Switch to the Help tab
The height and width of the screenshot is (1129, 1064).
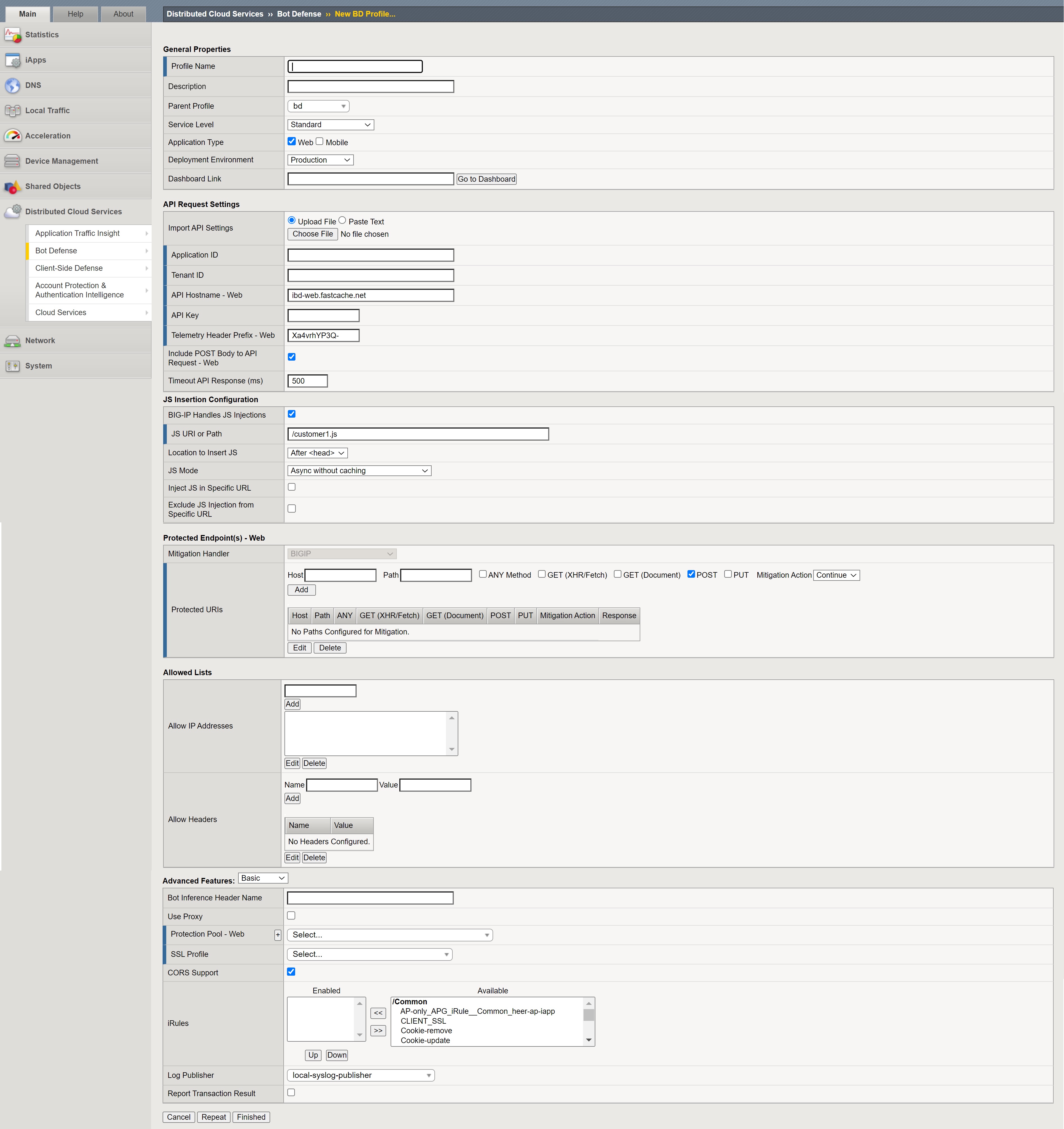76,14
